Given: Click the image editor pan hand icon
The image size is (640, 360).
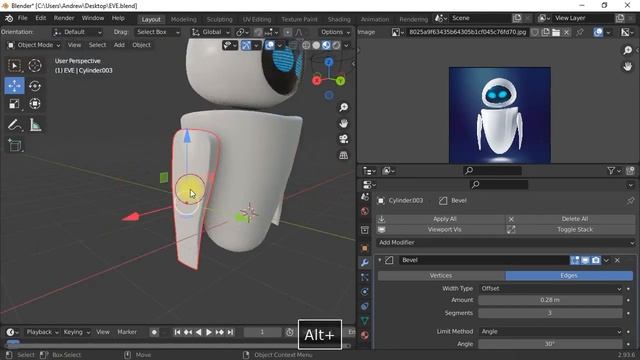Looking at the screenshot, I should [627, 66].
